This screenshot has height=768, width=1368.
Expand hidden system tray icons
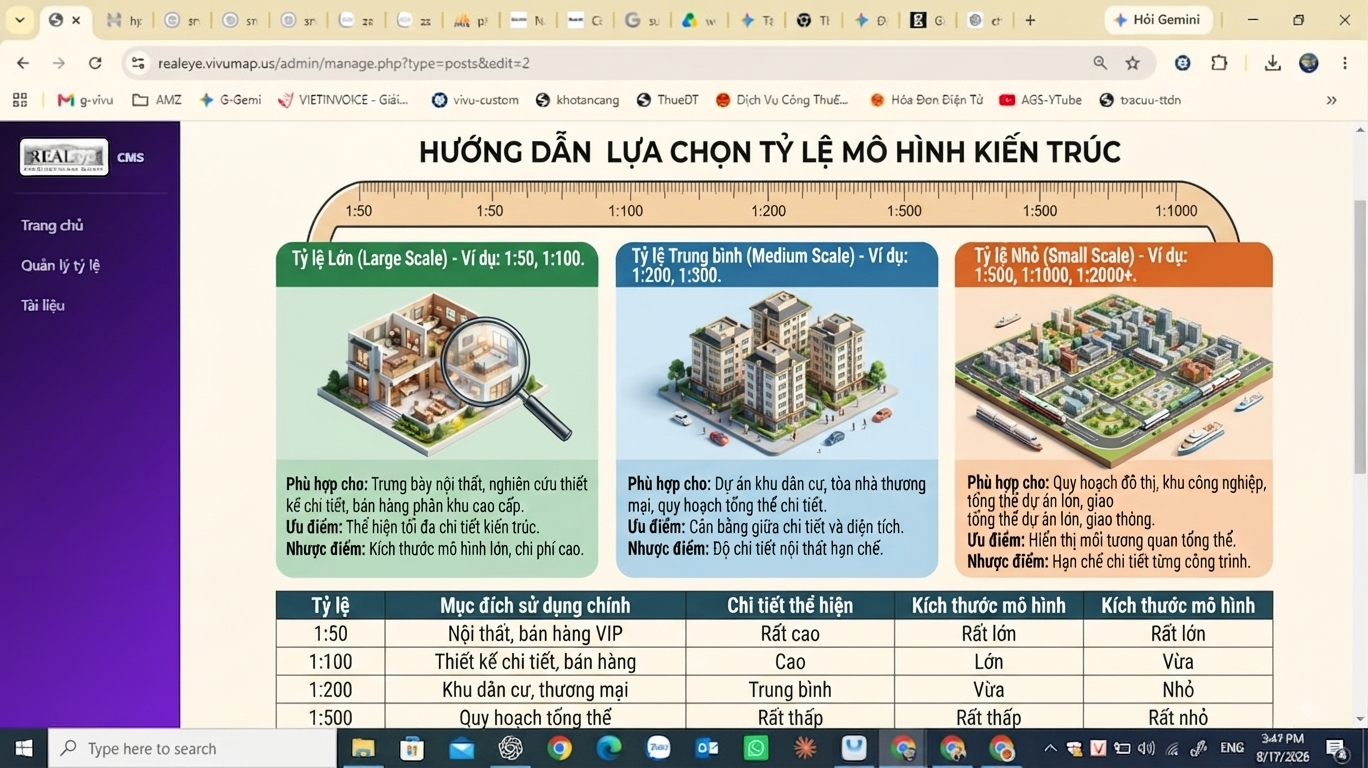point(1049,748)
